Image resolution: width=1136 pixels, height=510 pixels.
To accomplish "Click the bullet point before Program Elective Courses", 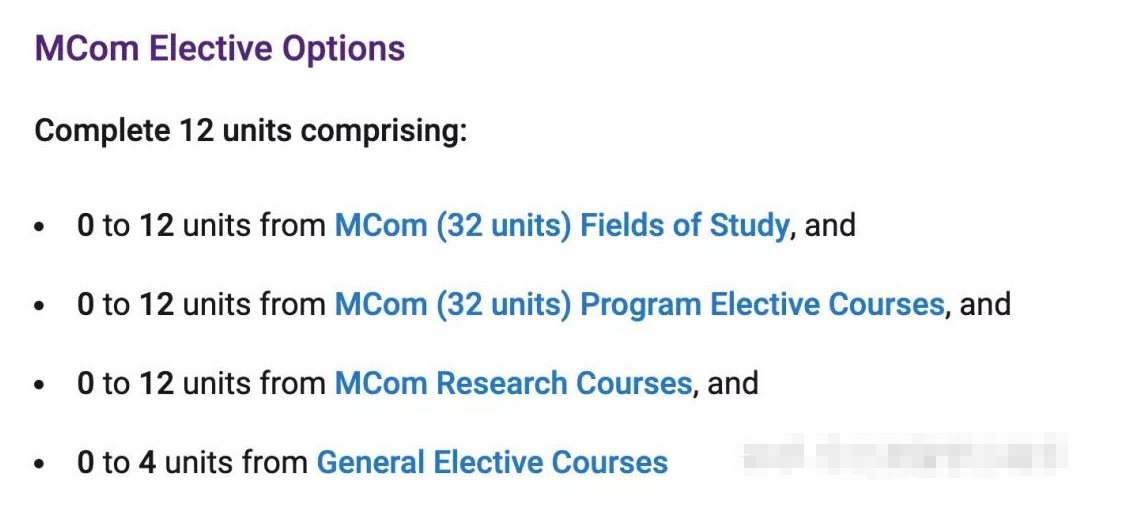I will coord(39,306).
